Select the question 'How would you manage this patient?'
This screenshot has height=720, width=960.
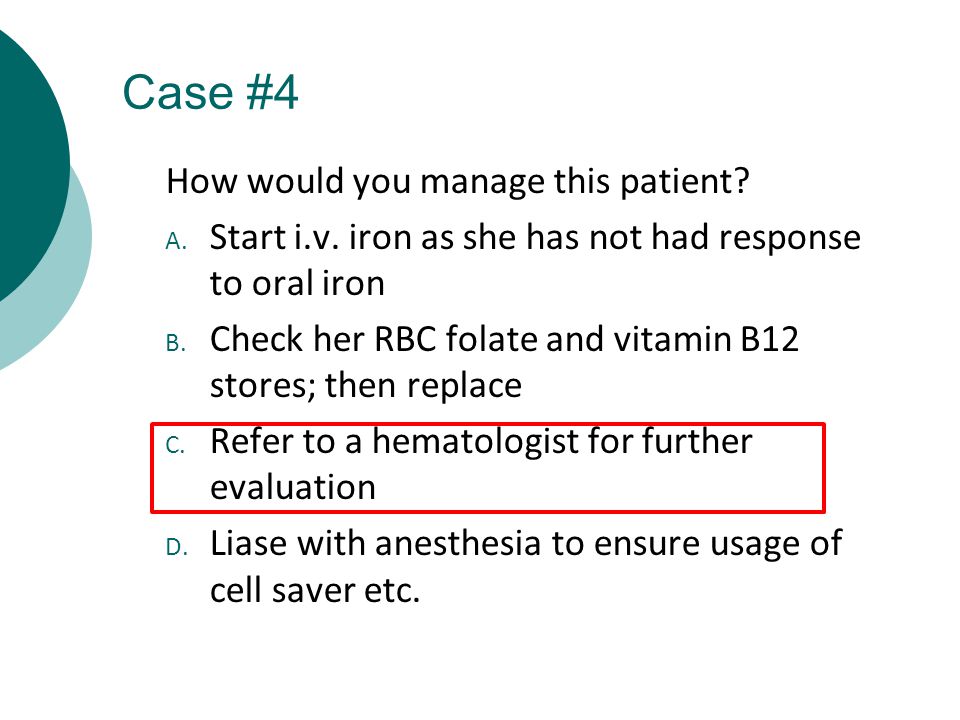click(x=457, y=182)
